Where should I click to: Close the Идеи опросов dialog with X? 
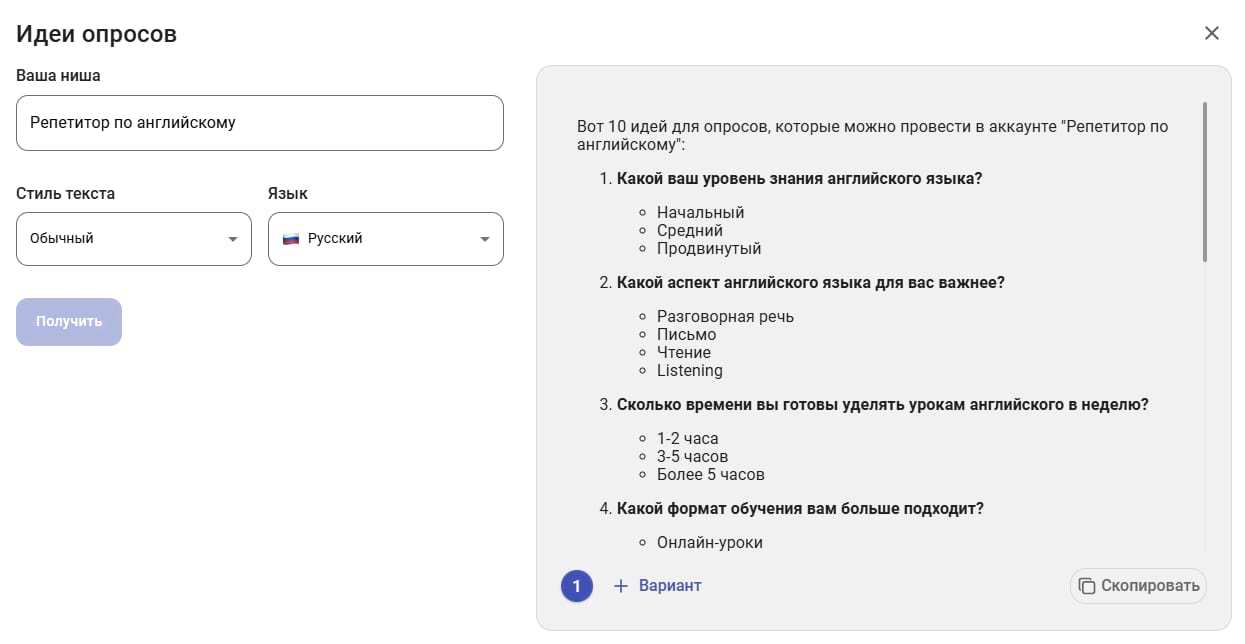1212,33
